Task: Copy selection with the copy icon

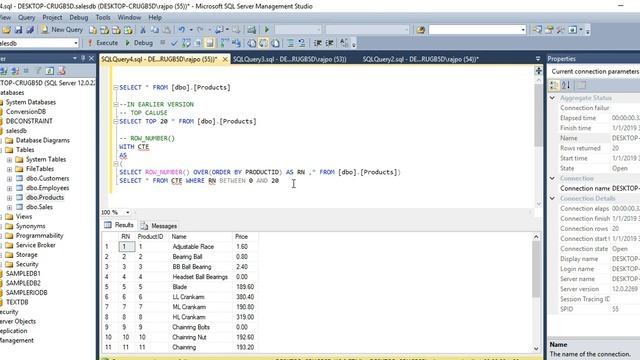Action: click(155, 30)
